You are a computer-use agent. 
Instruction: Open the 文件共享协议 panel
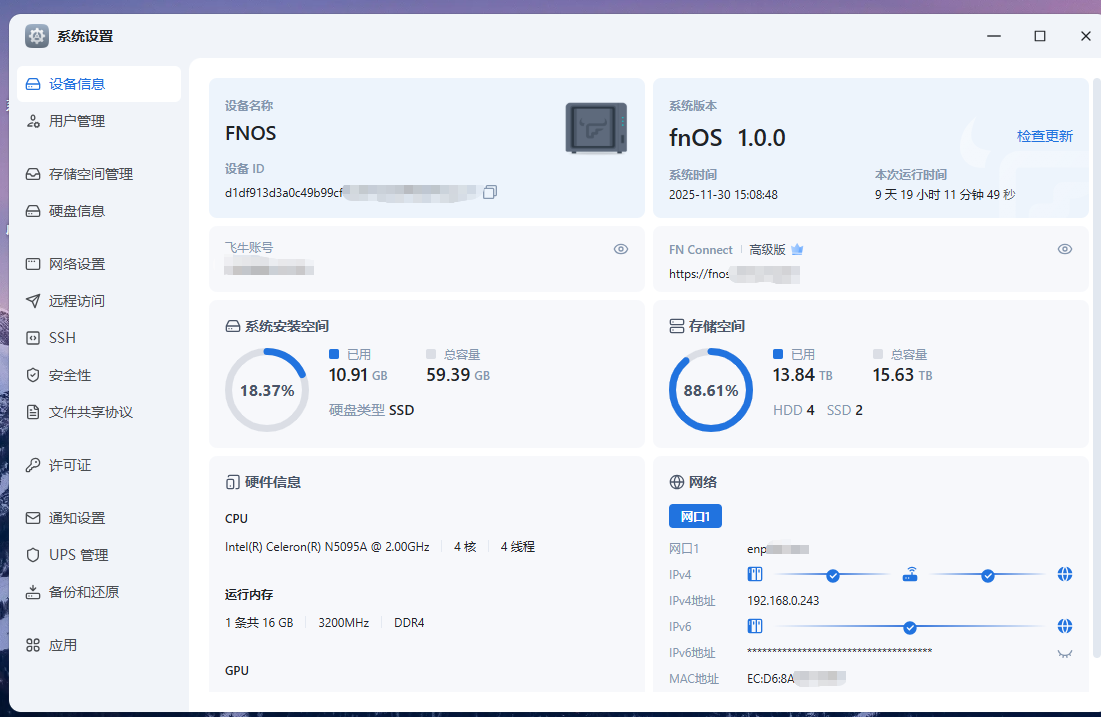(x=79, y=411)
